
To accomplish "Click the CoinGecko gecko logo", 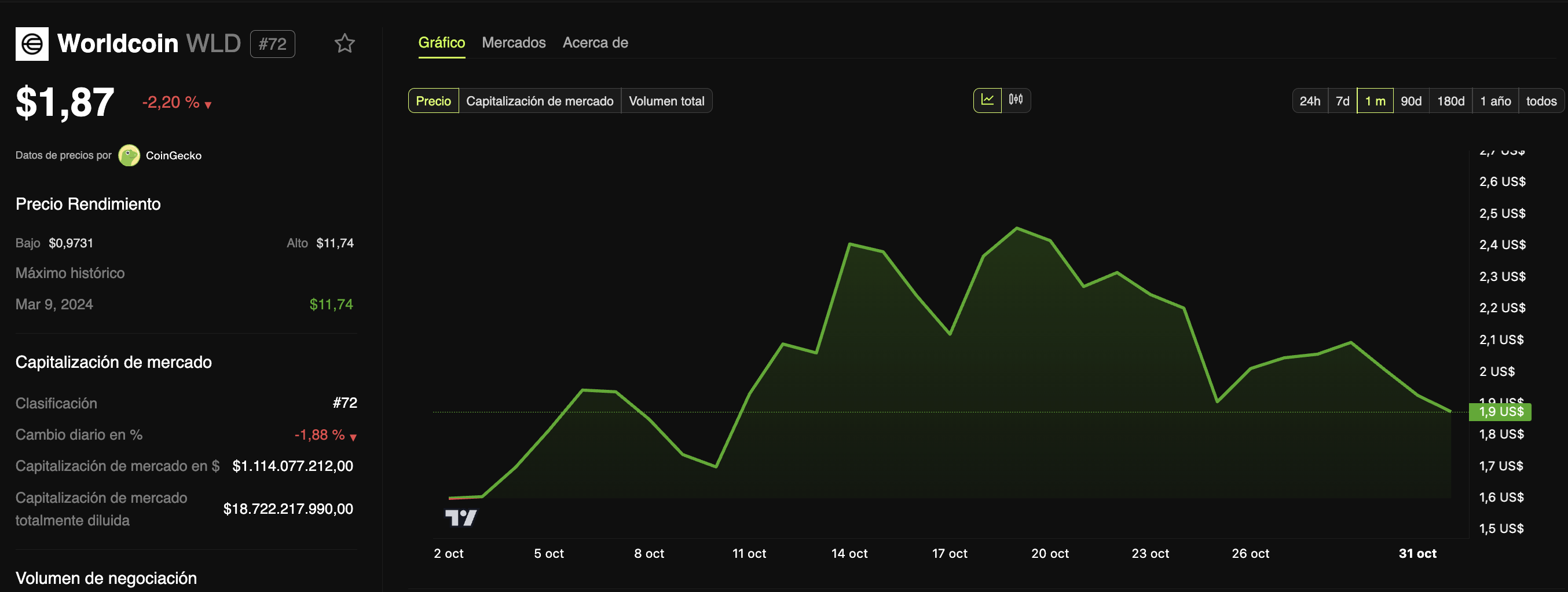I will [x=129, y=155].
